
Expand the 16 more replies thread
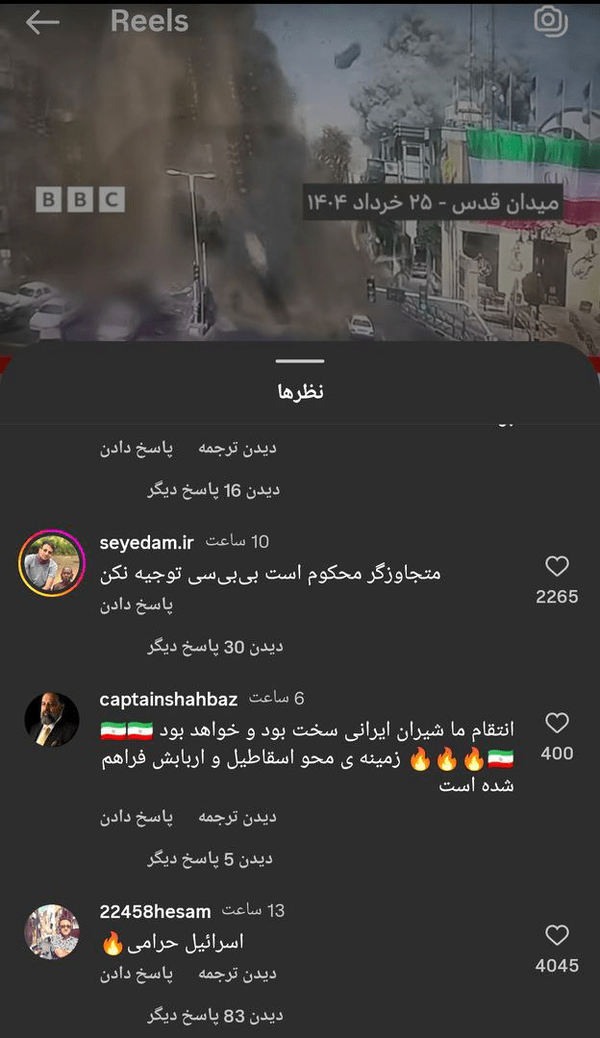click(x=213, y=491)
